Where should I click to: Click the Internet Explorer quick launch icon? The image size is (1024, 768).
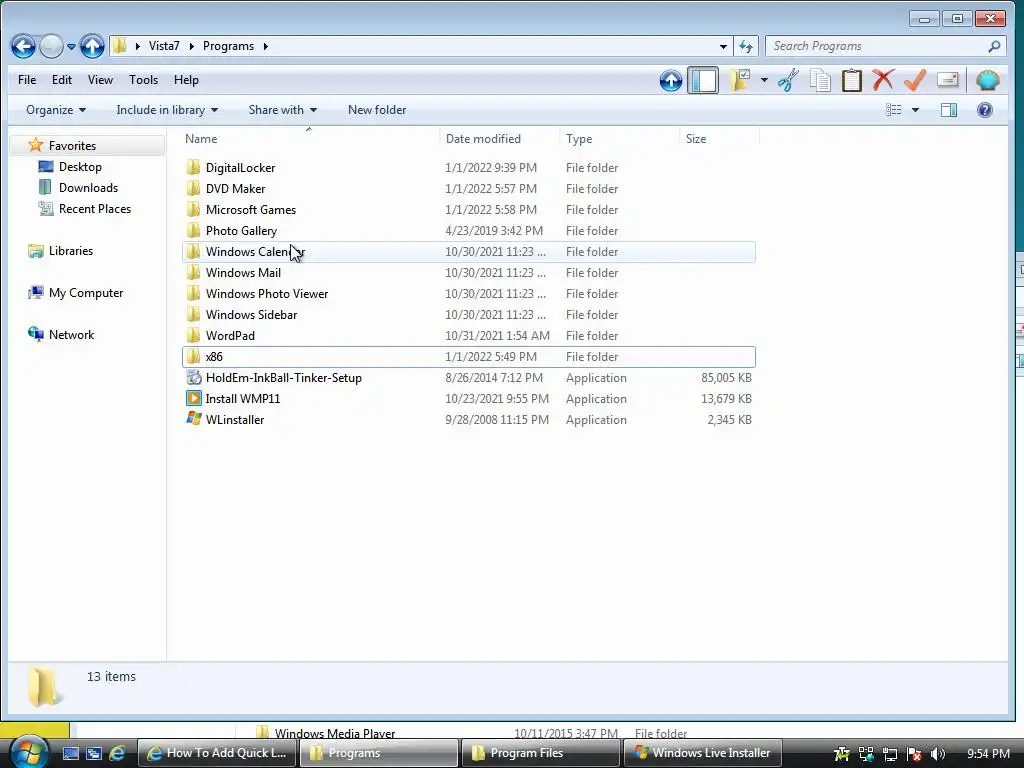[x=117, y=753]
